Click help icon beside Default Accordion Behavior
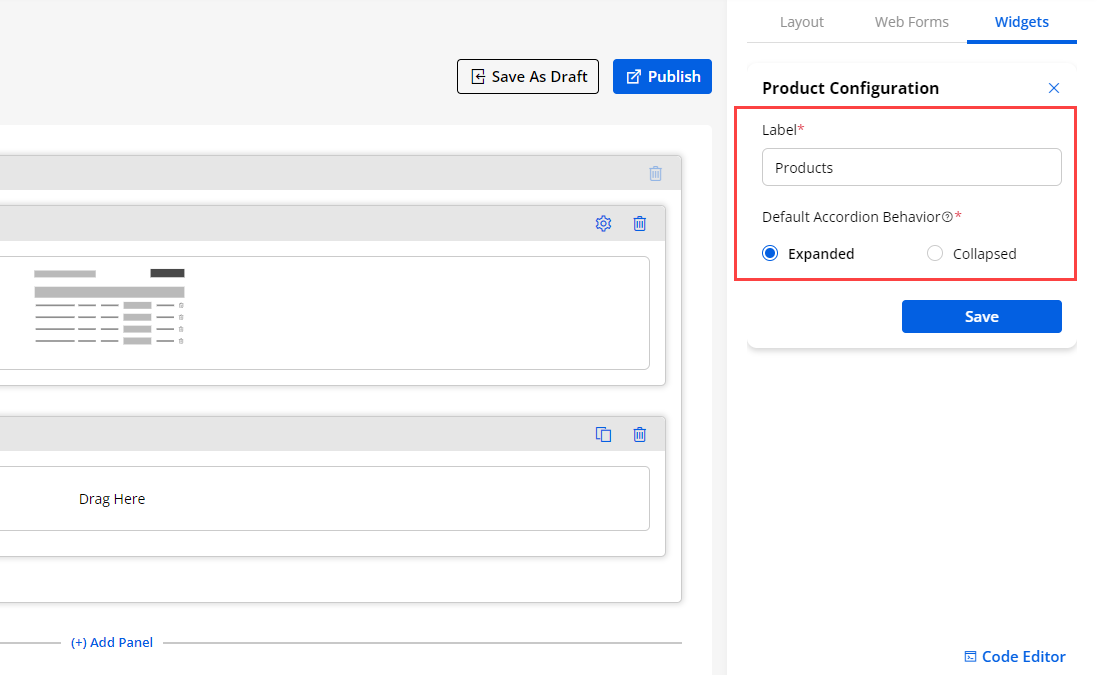 click(x=946, y=217)
